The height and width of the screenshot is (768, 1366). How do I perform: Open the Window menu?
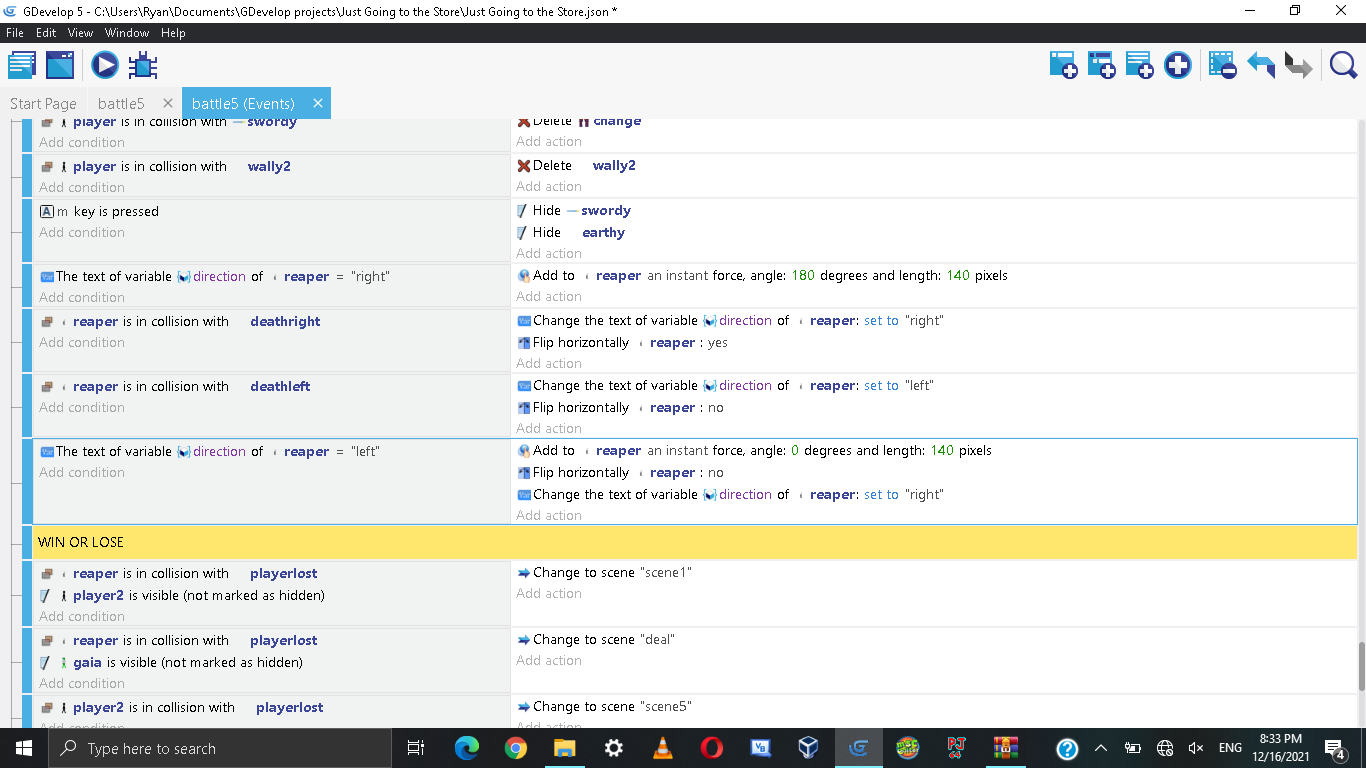point(127,33)
